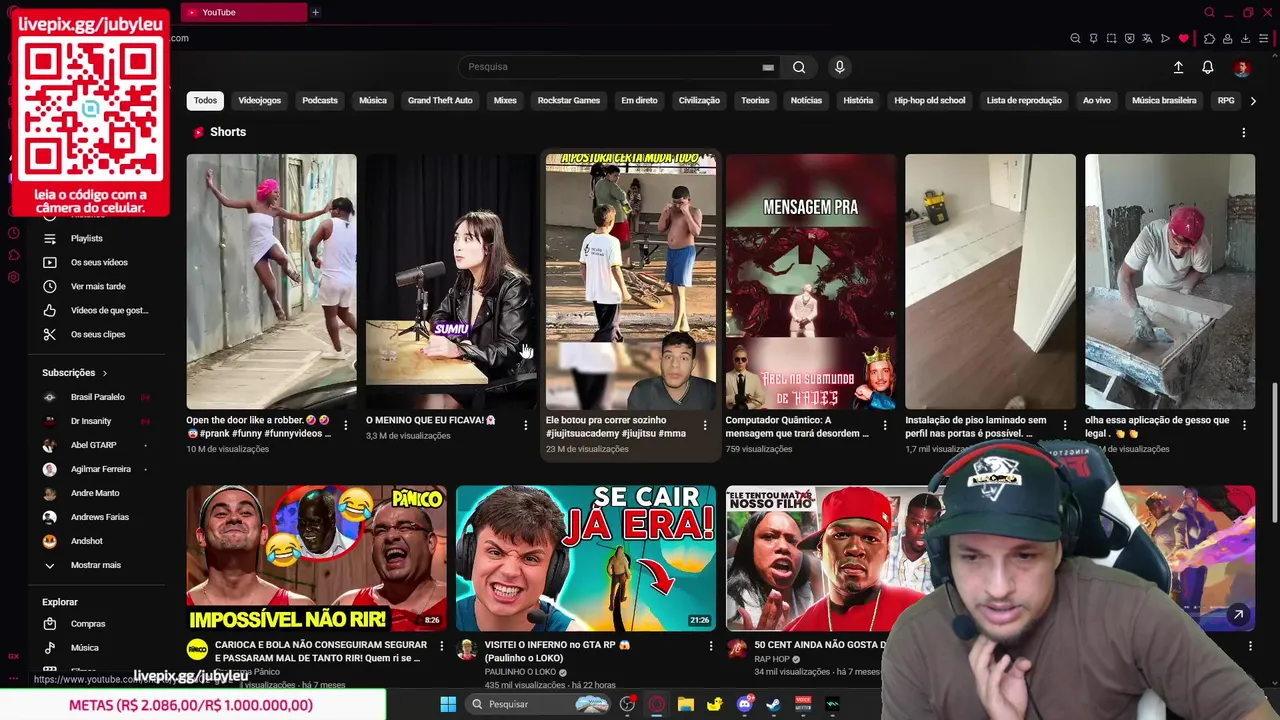
Task: Click the pin icon in address bar
Action: point(1093,38)
